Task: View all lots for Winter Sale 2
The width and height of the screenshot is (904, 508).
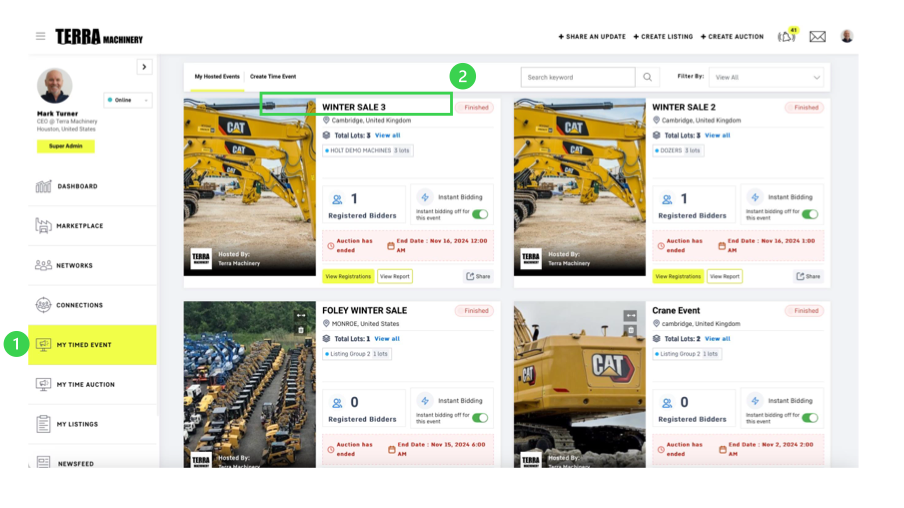Action: (717, 136)
